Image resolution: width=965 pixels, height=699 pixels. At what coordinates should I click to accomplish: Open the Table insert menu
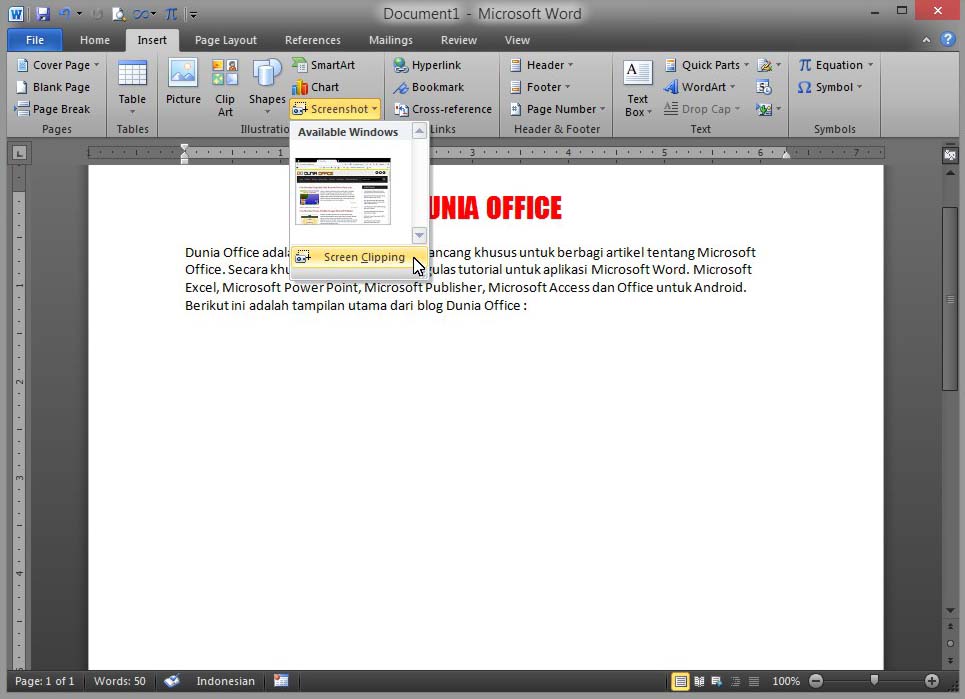click(132, 88)
